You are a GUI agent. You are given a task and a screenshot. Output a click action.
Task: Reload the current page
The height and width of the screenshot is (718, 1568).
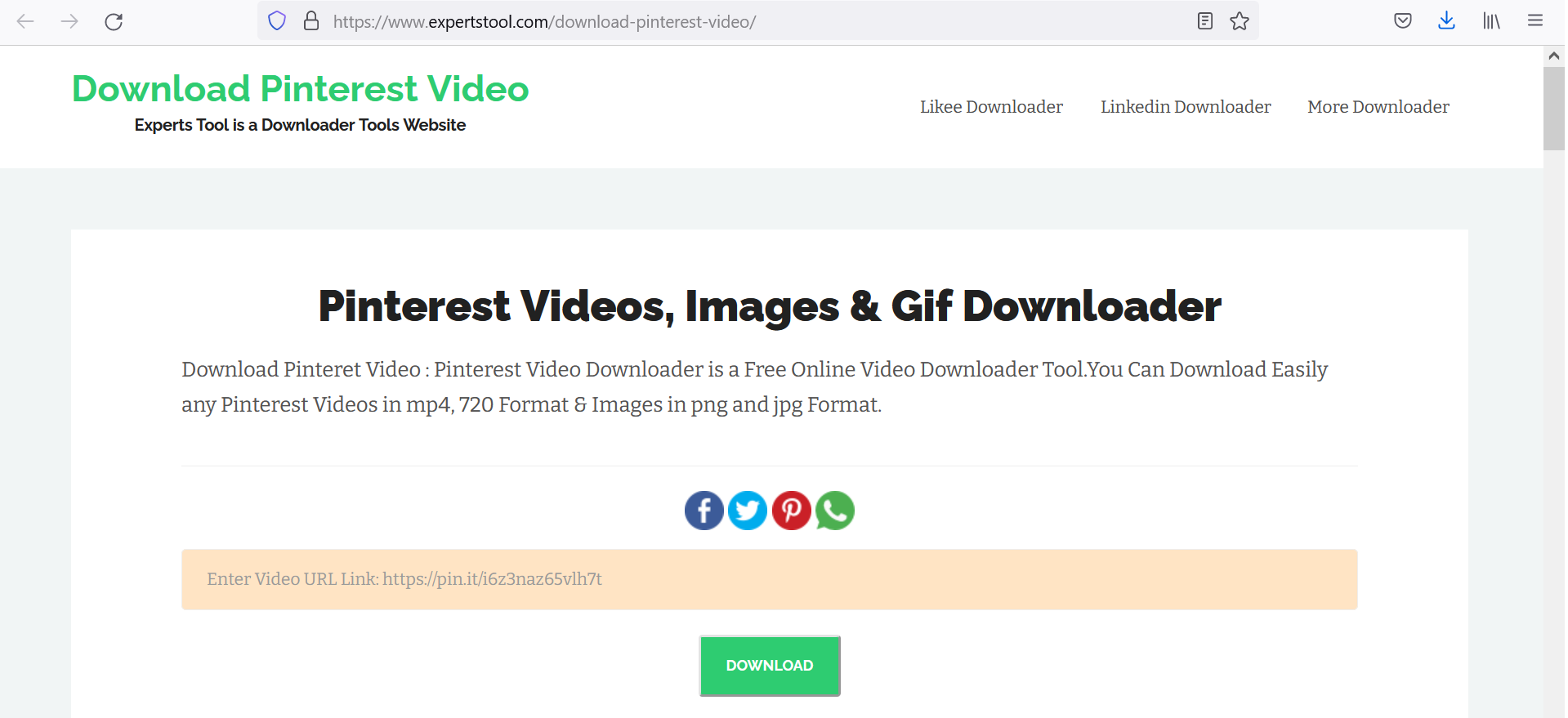(x=114, y=21)
